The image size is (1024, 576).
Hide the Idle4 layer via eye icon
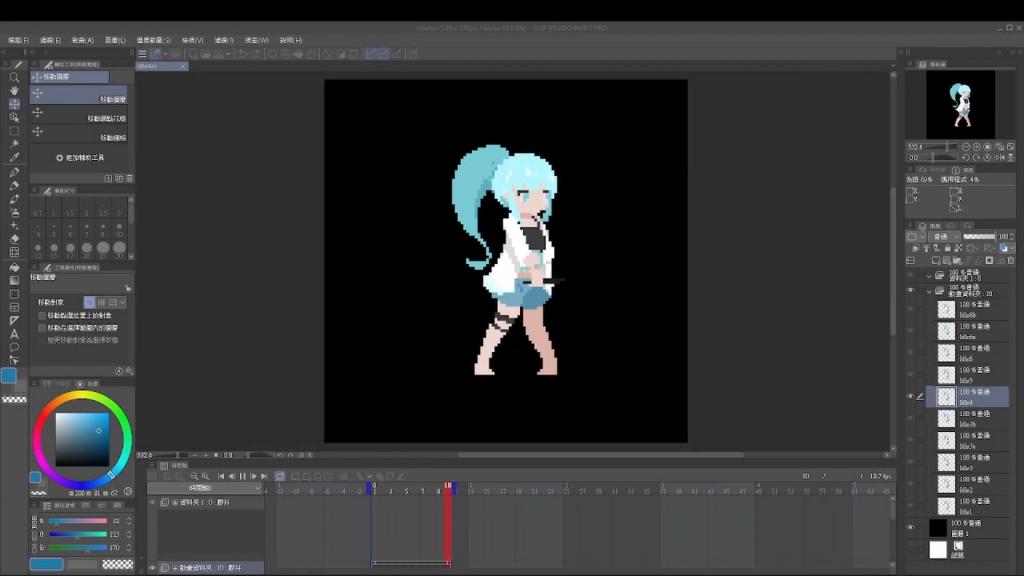[x=910, y=396]
